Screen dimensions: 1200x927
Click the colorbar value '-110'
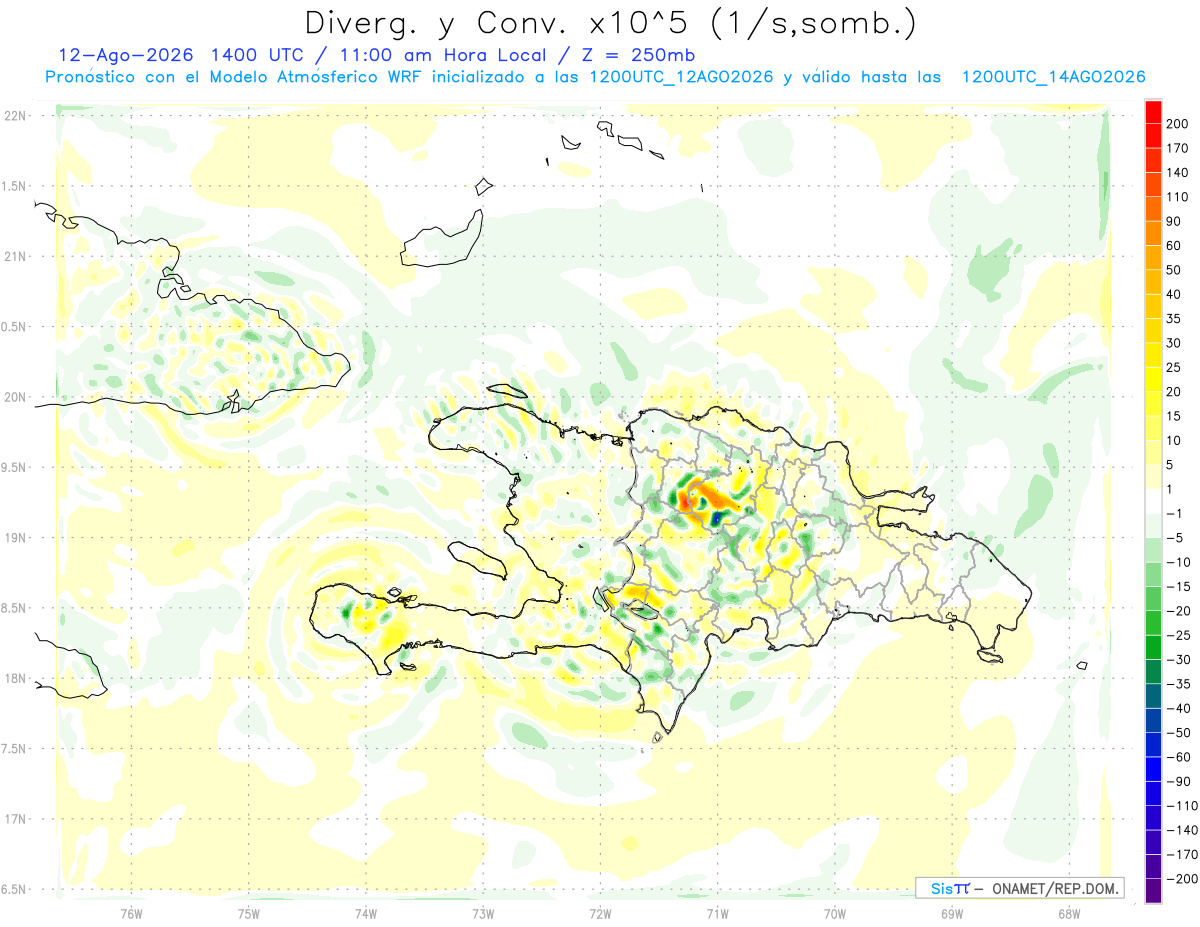point(1184,806)
